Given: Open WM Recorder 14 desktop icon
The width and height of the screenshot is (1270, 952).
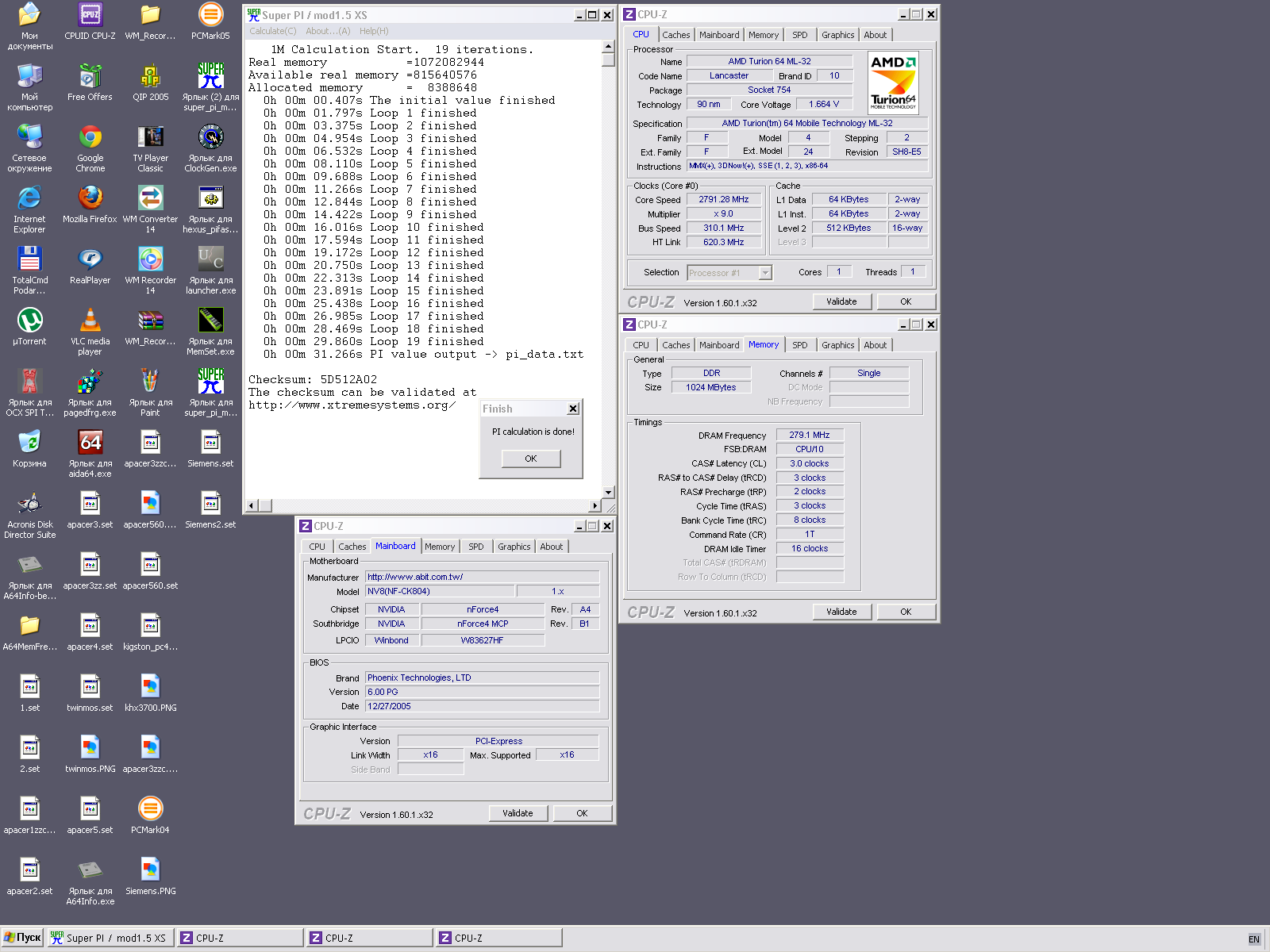Looking at the screenshot, I should pos(150,271).
